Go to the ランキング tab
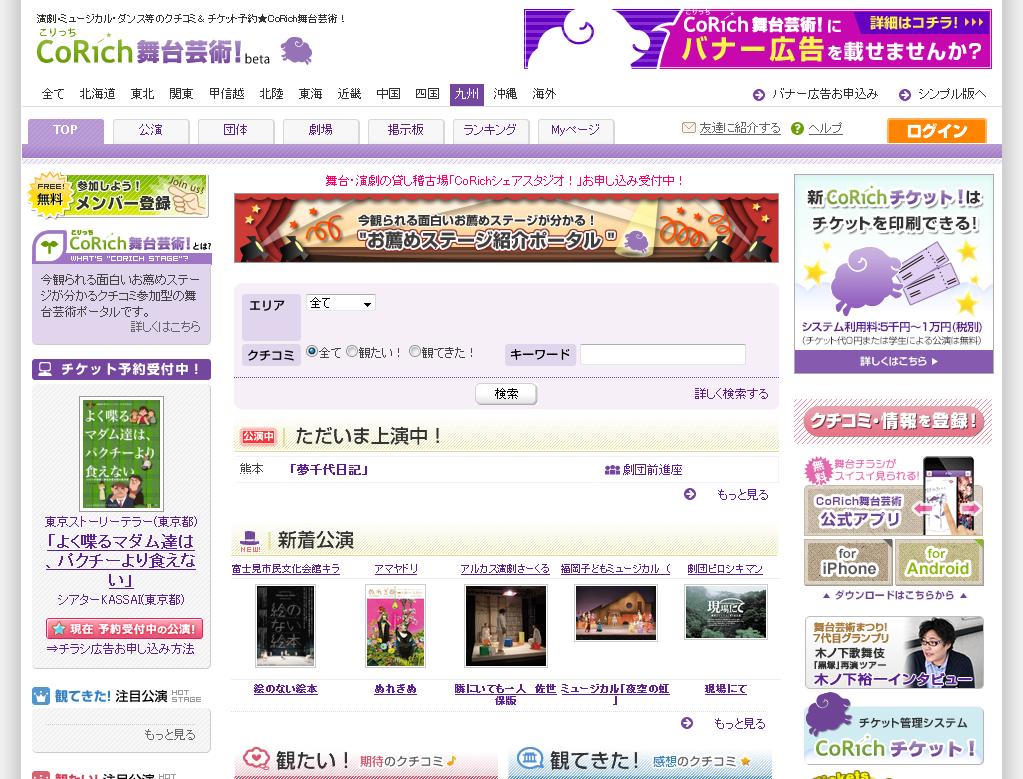The height and width of the screenshot is (779, 1023). coord(490,130)
